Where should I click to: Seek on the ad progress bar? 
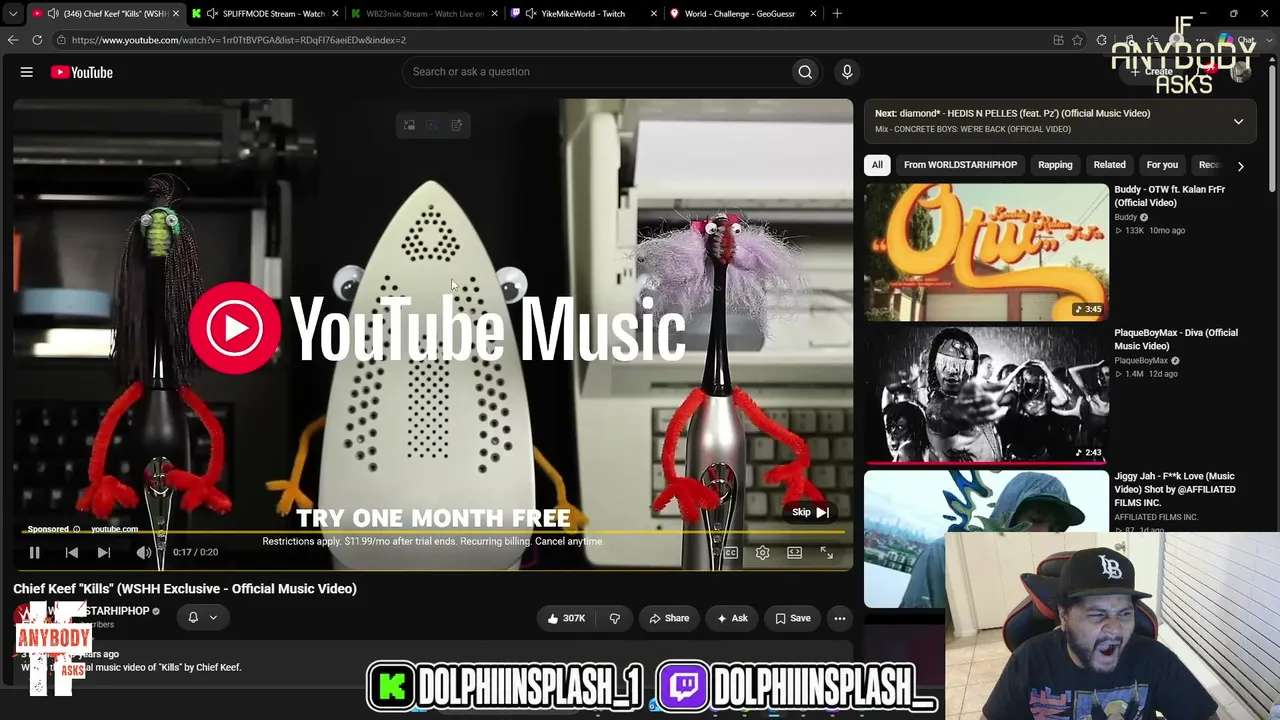433,533
